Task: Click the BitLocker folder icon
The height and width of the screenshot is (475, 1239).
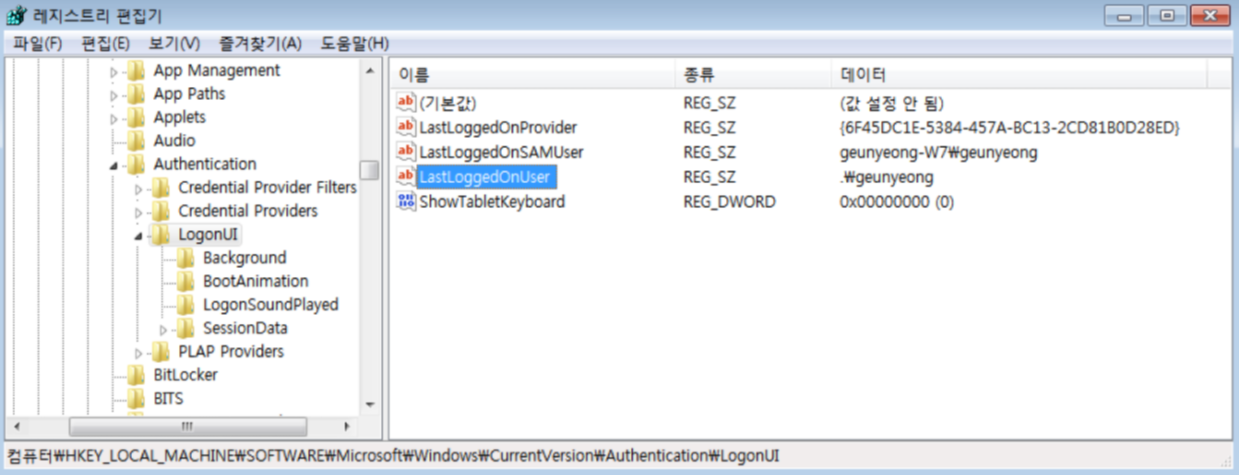Action: point(136,375)
